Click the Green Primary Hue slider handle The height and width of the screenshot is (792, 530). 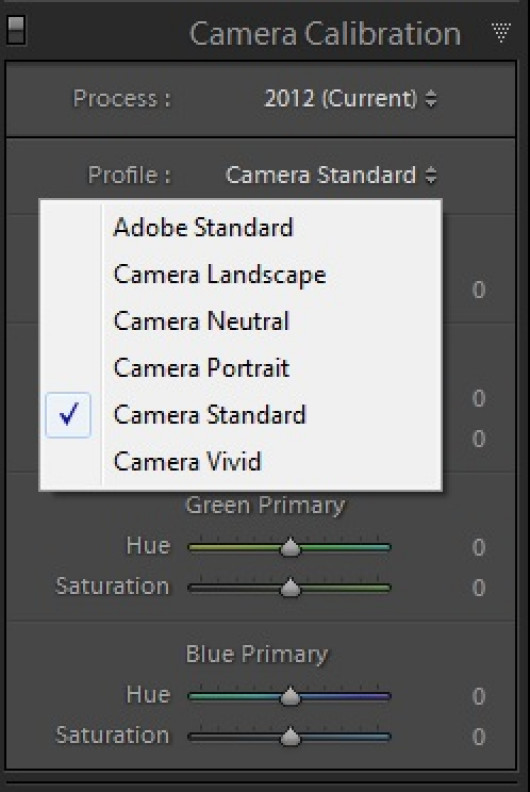[290, 548]
